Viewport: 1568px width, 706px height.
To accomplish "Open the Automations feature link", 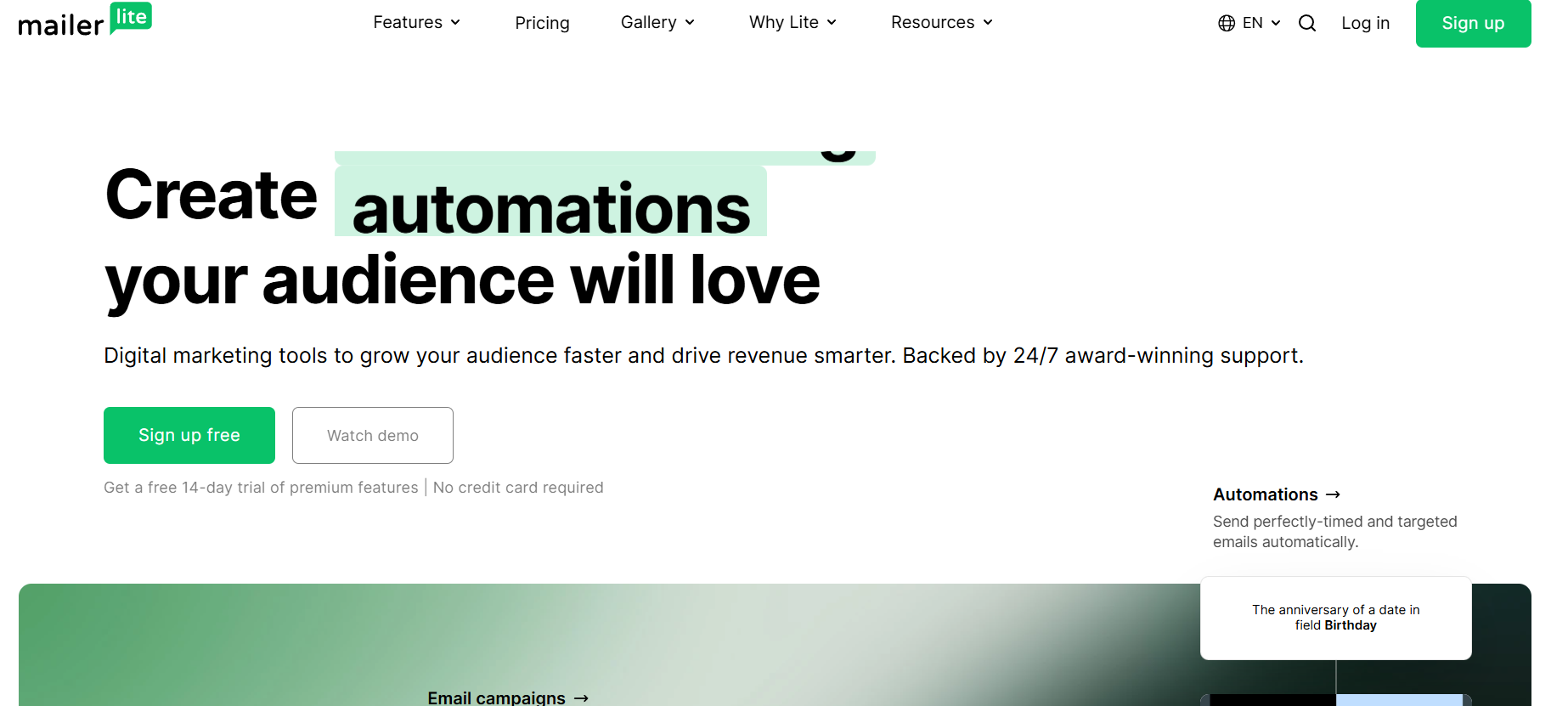I will (1277, 494).
